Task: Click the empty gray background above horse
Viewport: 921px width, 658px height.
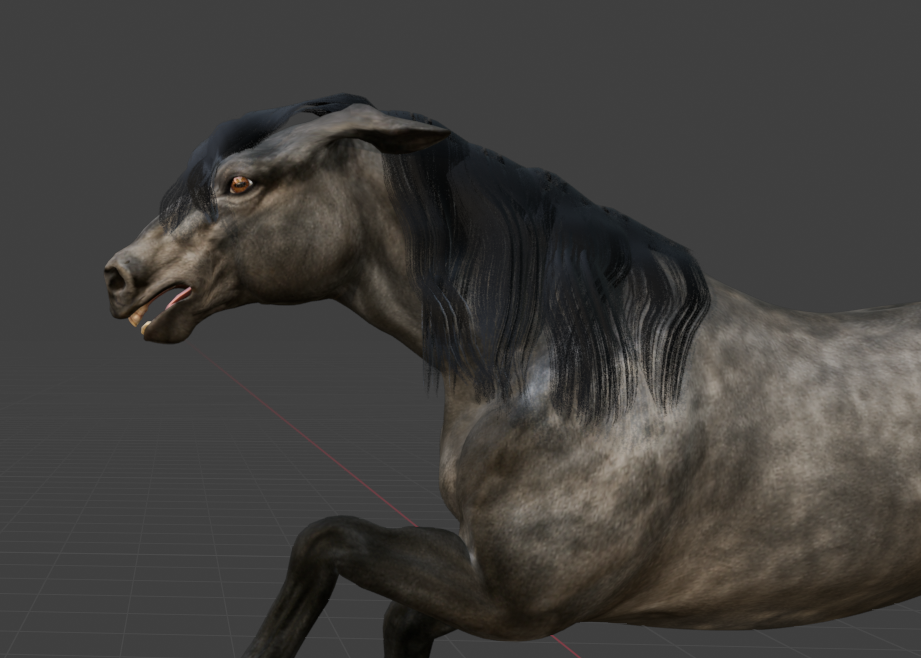Action: (600, 80)
